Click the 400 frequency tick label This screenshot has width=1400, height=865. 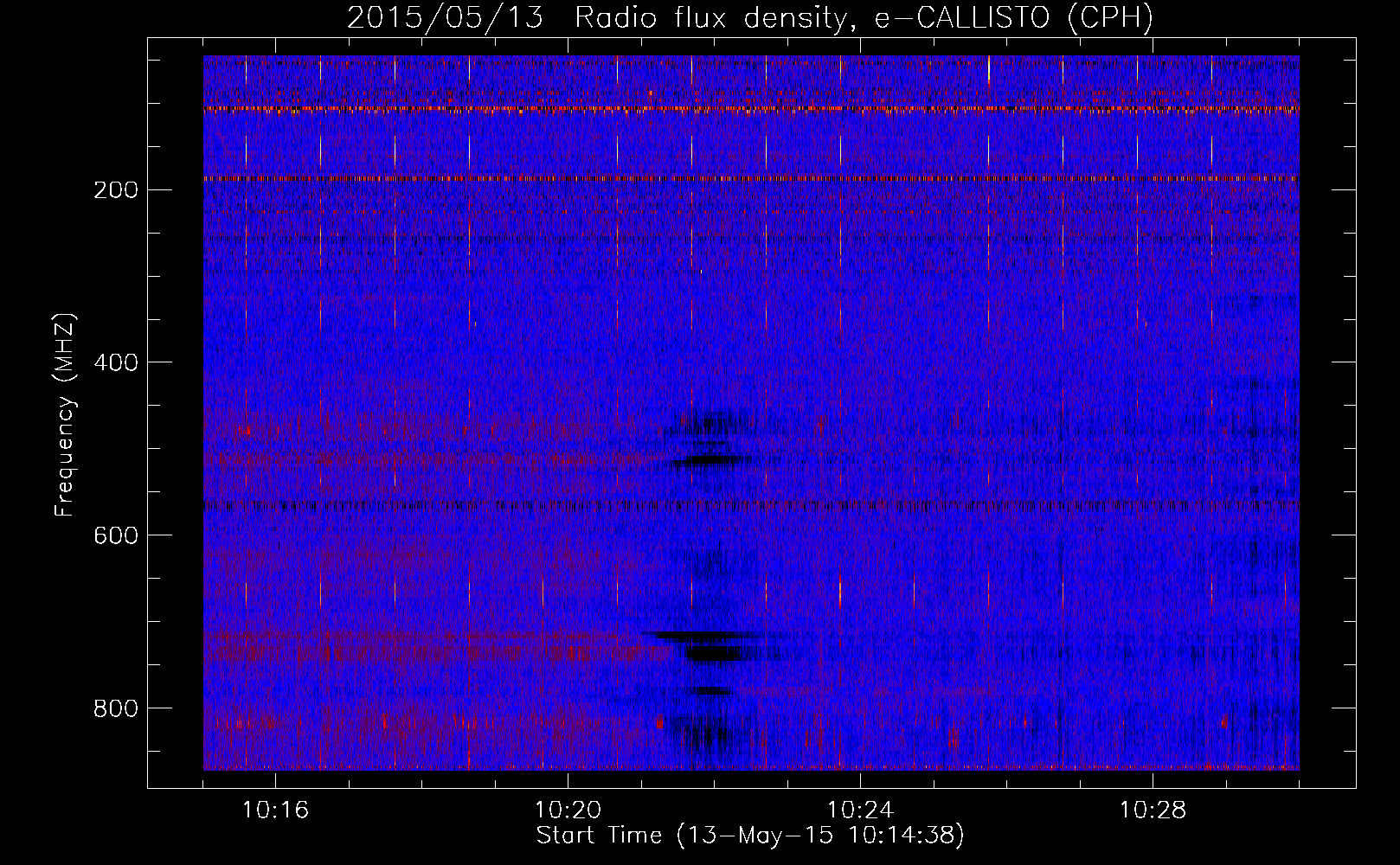pyautogui.click(x=116, y=362)
